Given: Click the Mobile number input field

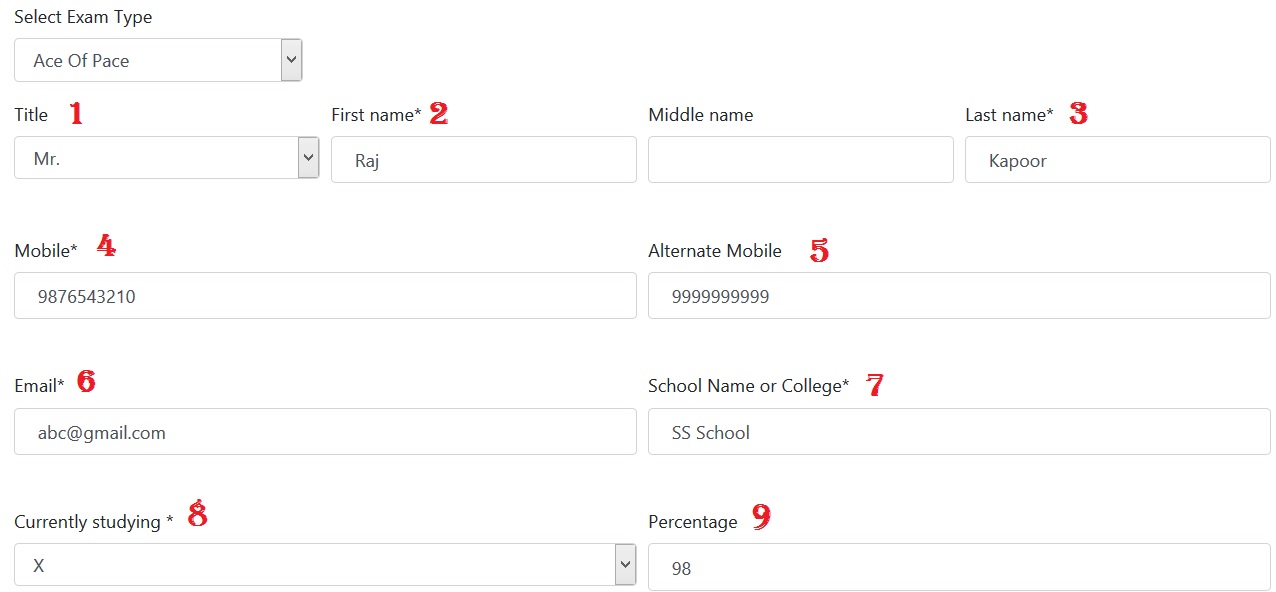Looking at the screenshot, I should pos(325,296).
